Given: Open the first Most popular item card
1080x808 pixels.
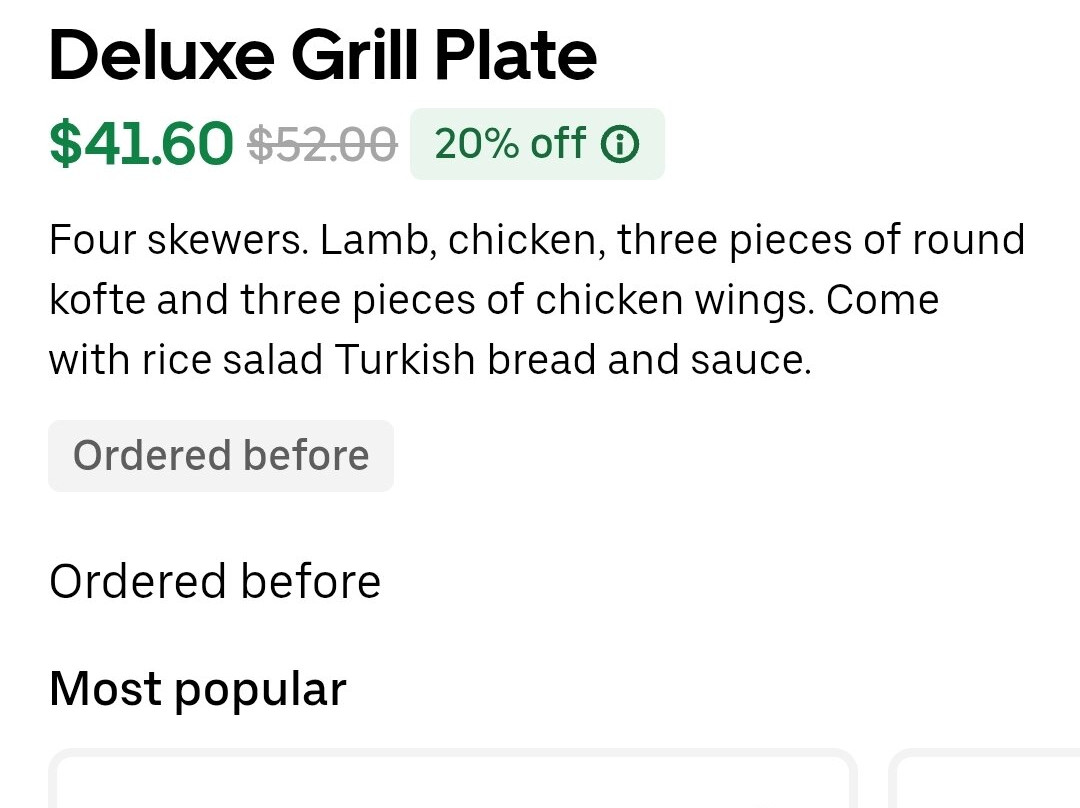Looking at the screenshot, I should click(452, 782).
